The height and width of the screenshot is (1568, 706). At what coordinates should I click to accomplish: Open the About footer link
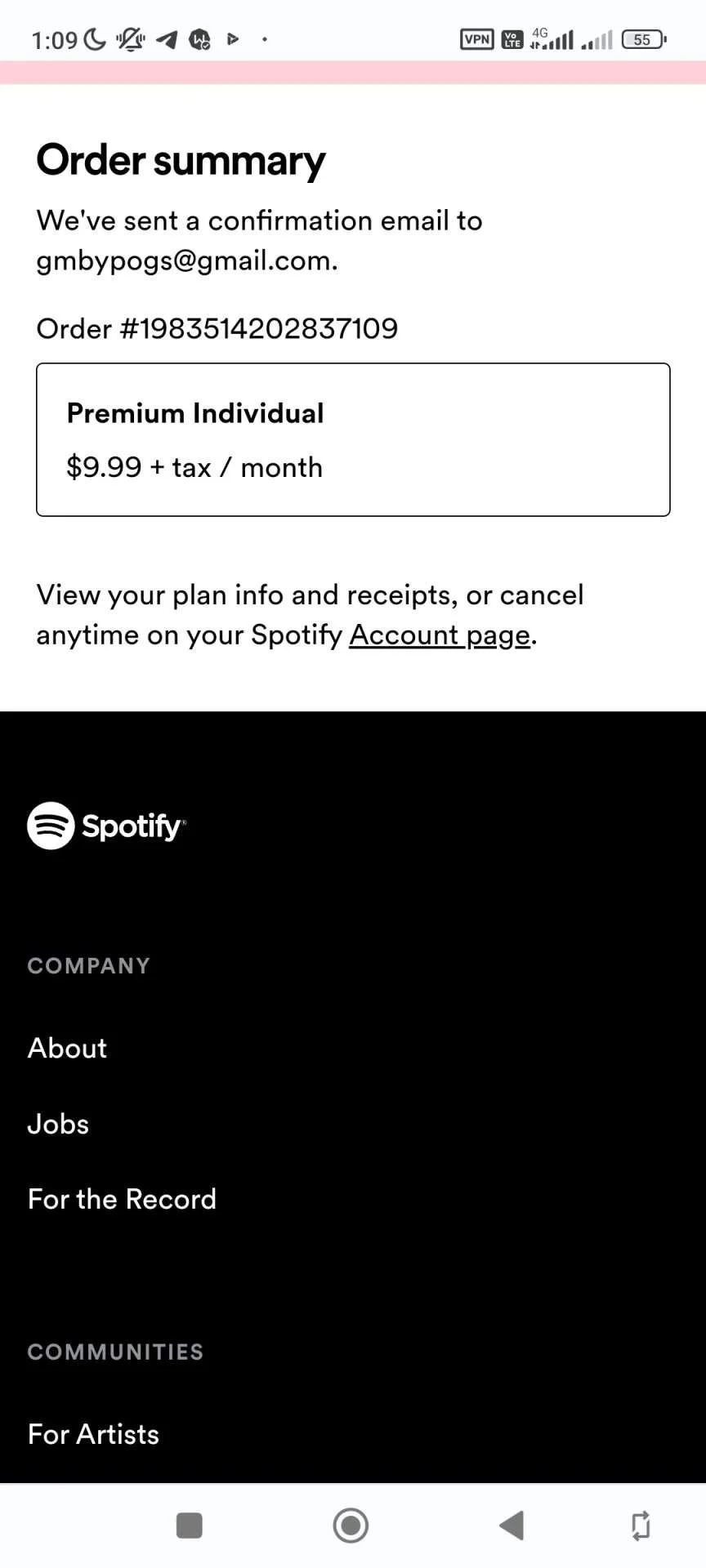[67, 1048]
